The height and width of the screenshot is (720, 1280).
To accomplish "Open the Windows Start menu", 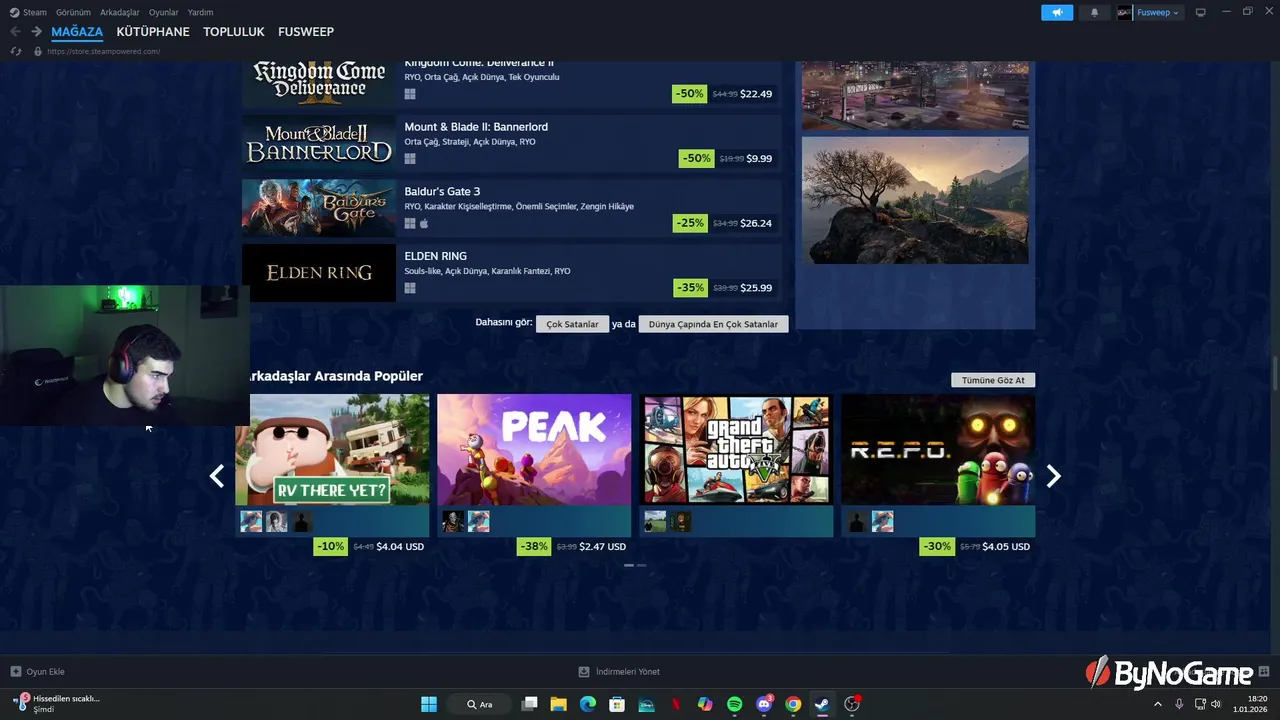I will tap(429, 704).
